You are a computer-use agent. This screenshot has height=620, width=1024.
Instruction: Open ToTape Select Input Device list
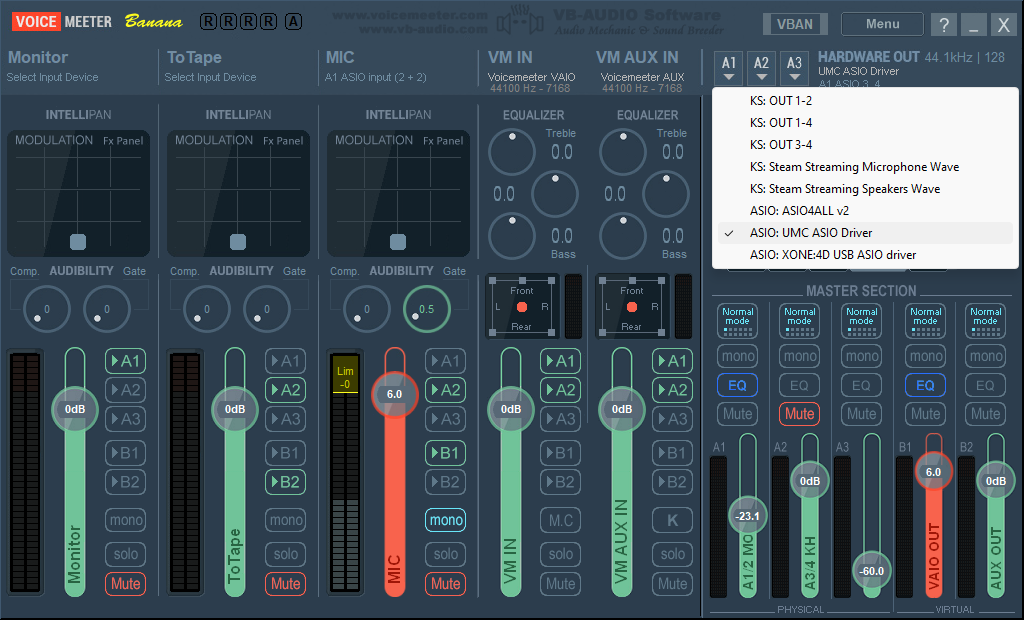[210, 77]
